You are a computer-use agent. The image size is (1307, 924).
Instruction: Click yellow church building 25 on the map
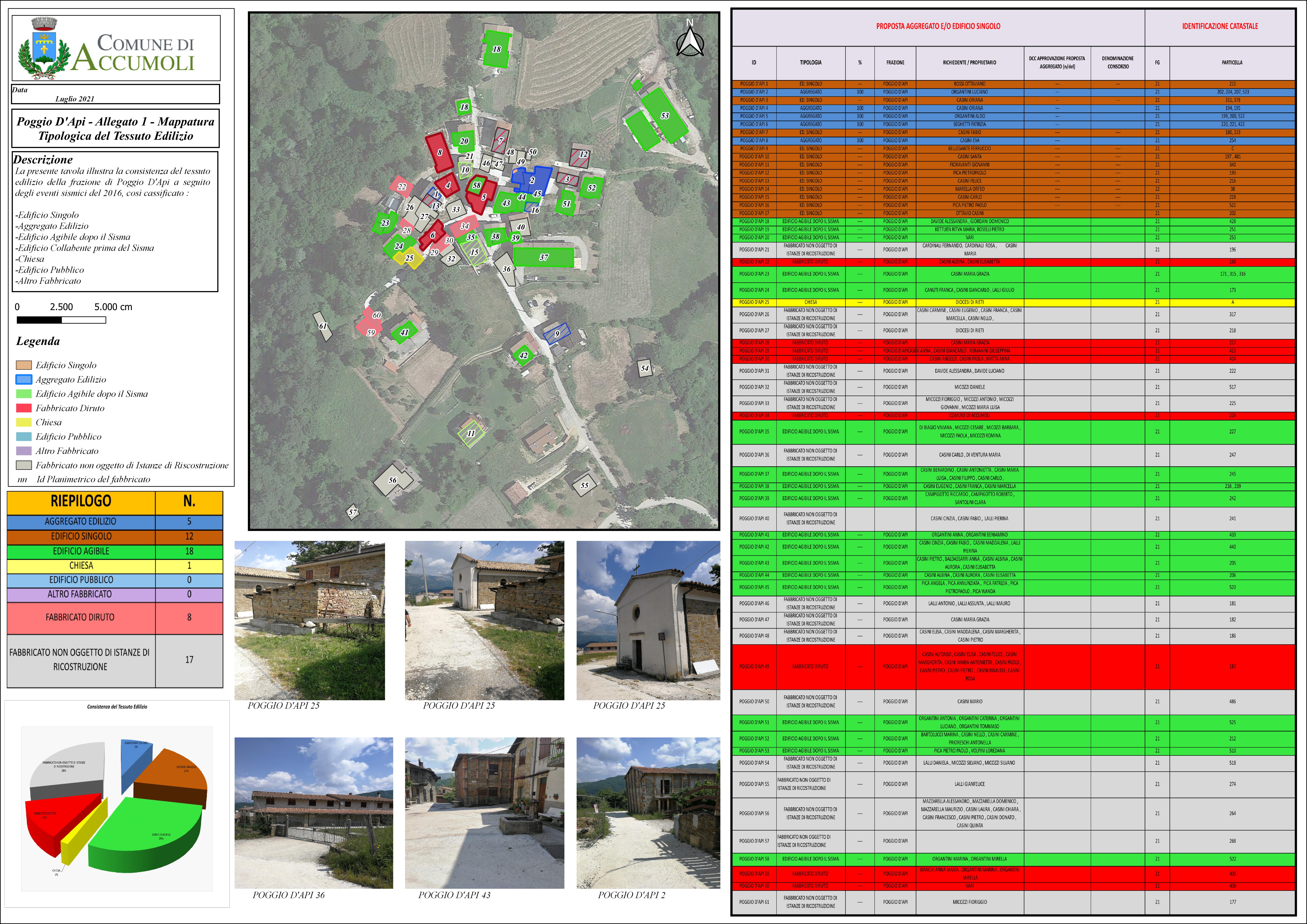[409, 258]
